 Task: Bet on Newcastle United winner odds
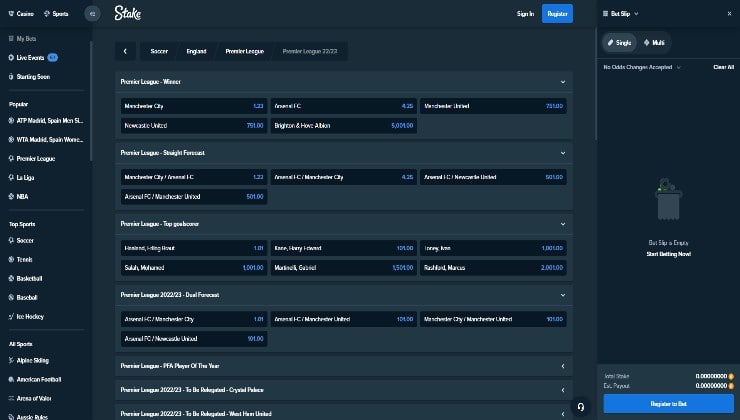[x=194, y=126]
